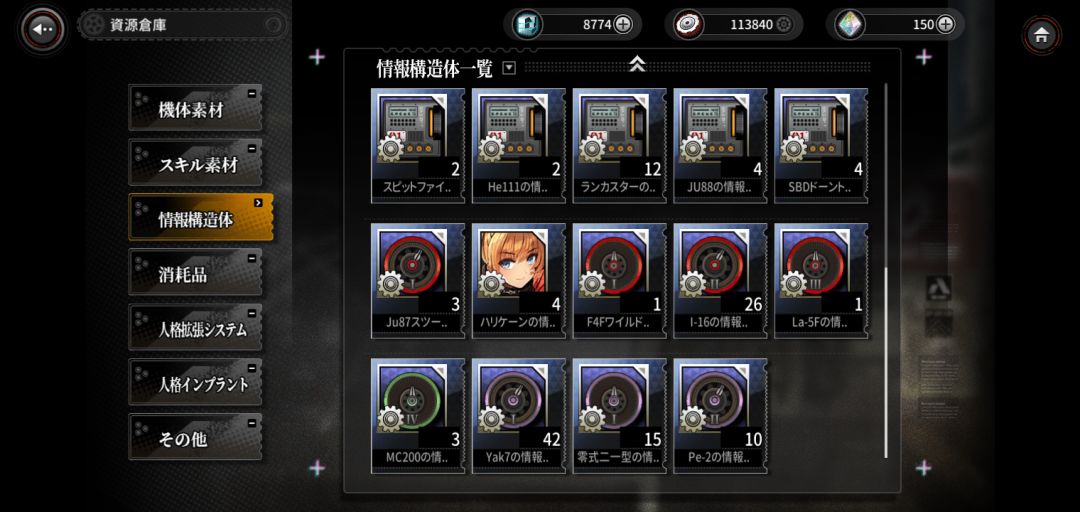Open the その他 category

(x=196, y=438)
